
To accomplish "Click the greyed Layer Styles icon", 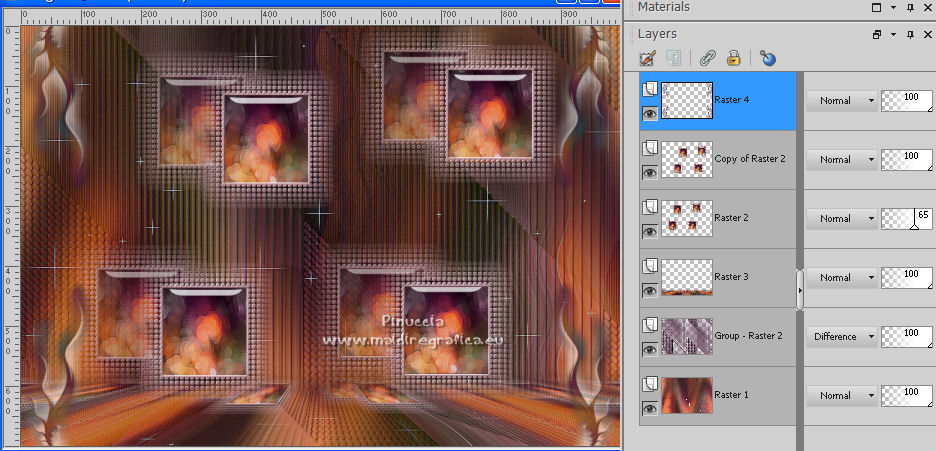I will tap(673, 58).
